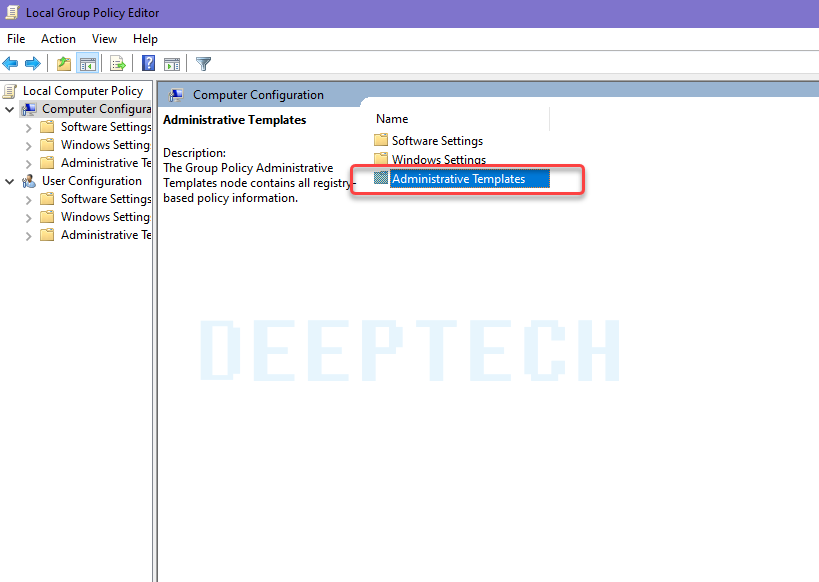The height and width of the screenshot is (582, 819).
Task: Select Administrative Templates label under User Configuration in the tree
Action: tap(106, 235)
